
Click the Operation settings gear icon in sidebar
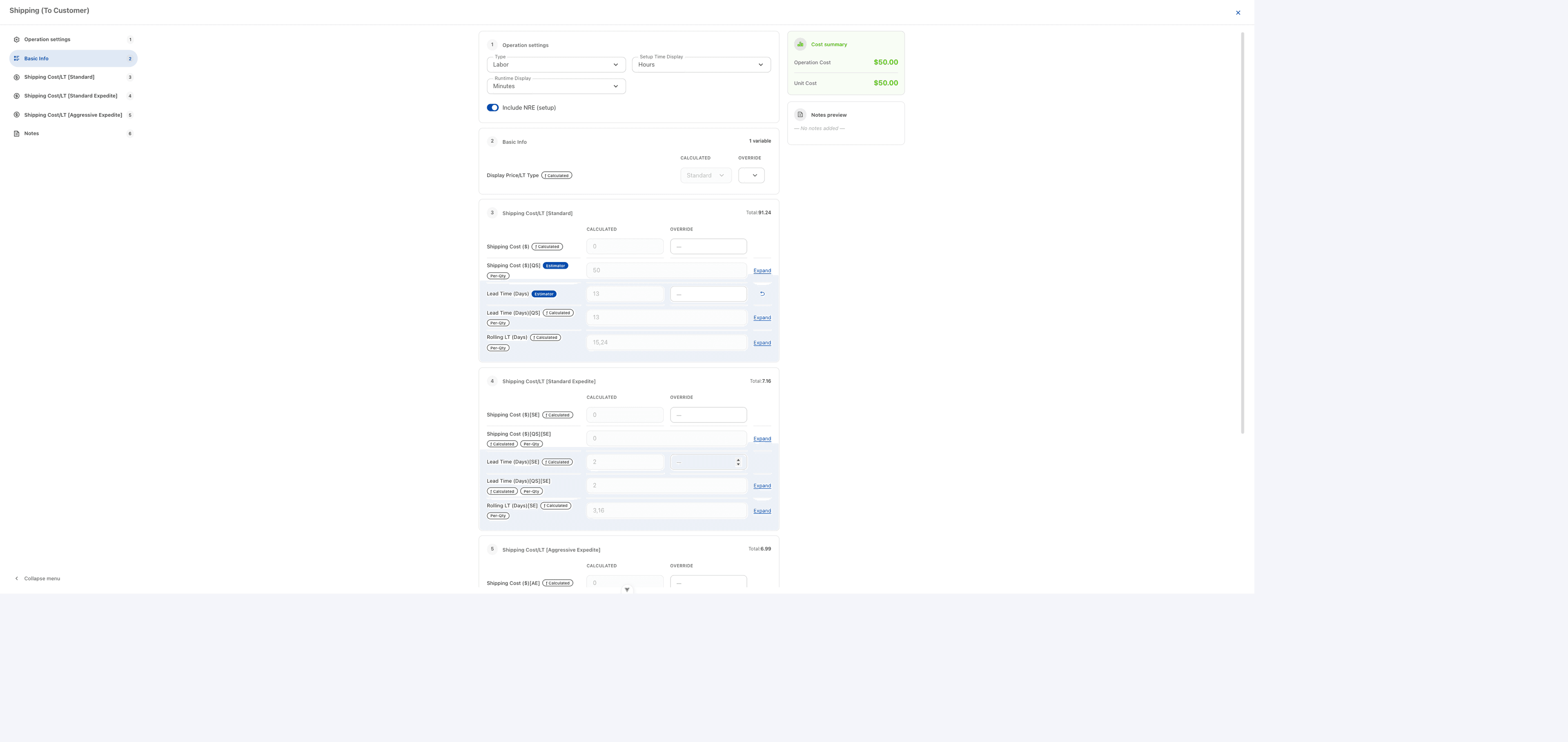point(16,40)
